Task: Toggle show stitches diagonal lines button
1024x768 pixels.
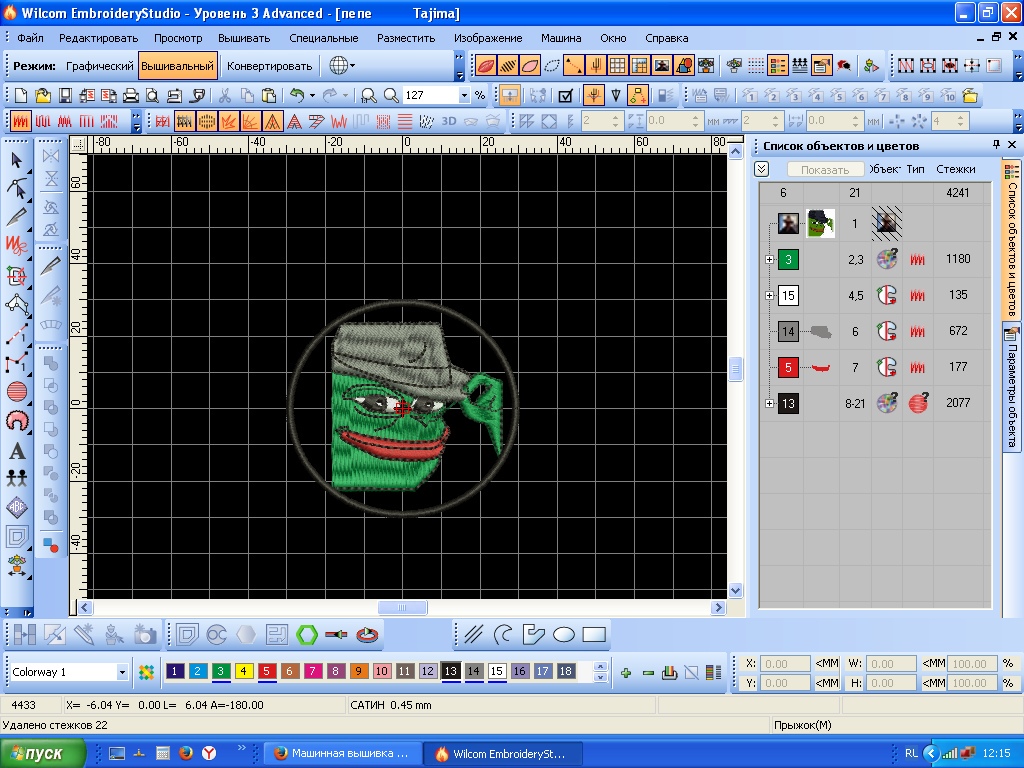Action: 508,65
